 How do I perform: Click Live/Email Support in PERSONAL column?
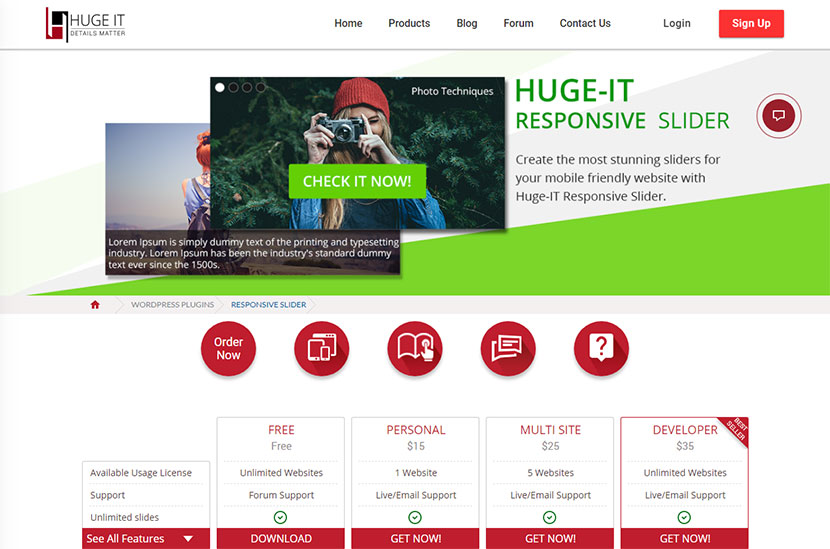tap(416, 495)
